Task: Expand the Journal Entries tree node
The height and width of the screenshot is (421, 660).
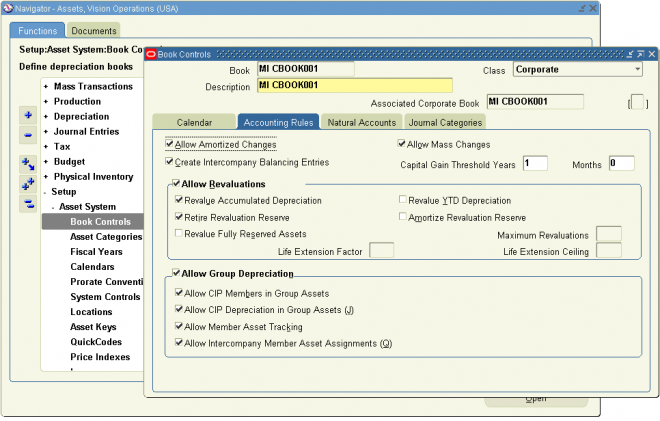Action: click(46, 132)
